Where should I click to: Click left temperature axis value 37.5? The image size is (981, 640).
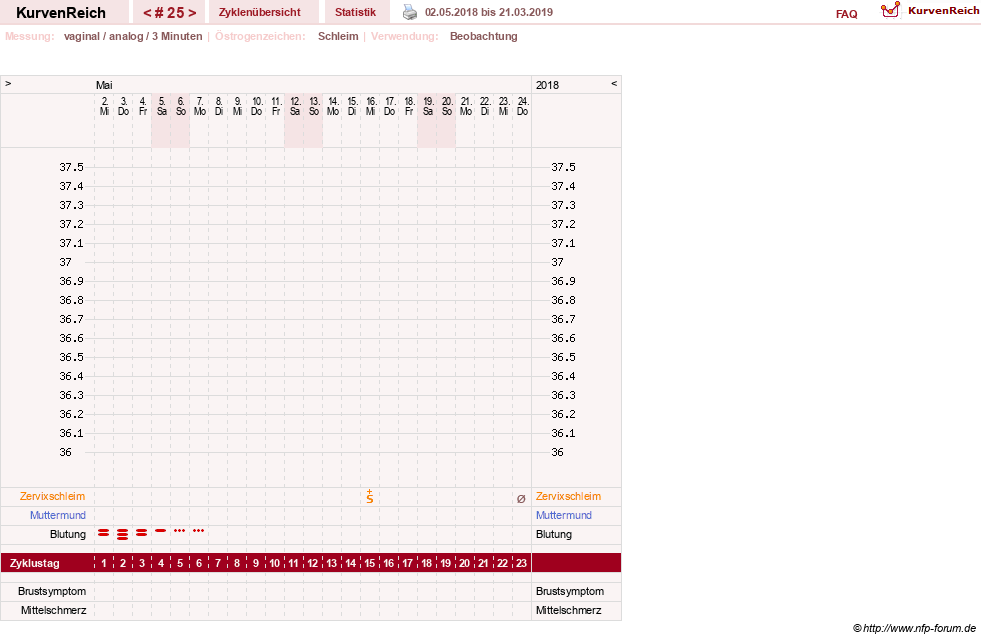coord(71,167)
